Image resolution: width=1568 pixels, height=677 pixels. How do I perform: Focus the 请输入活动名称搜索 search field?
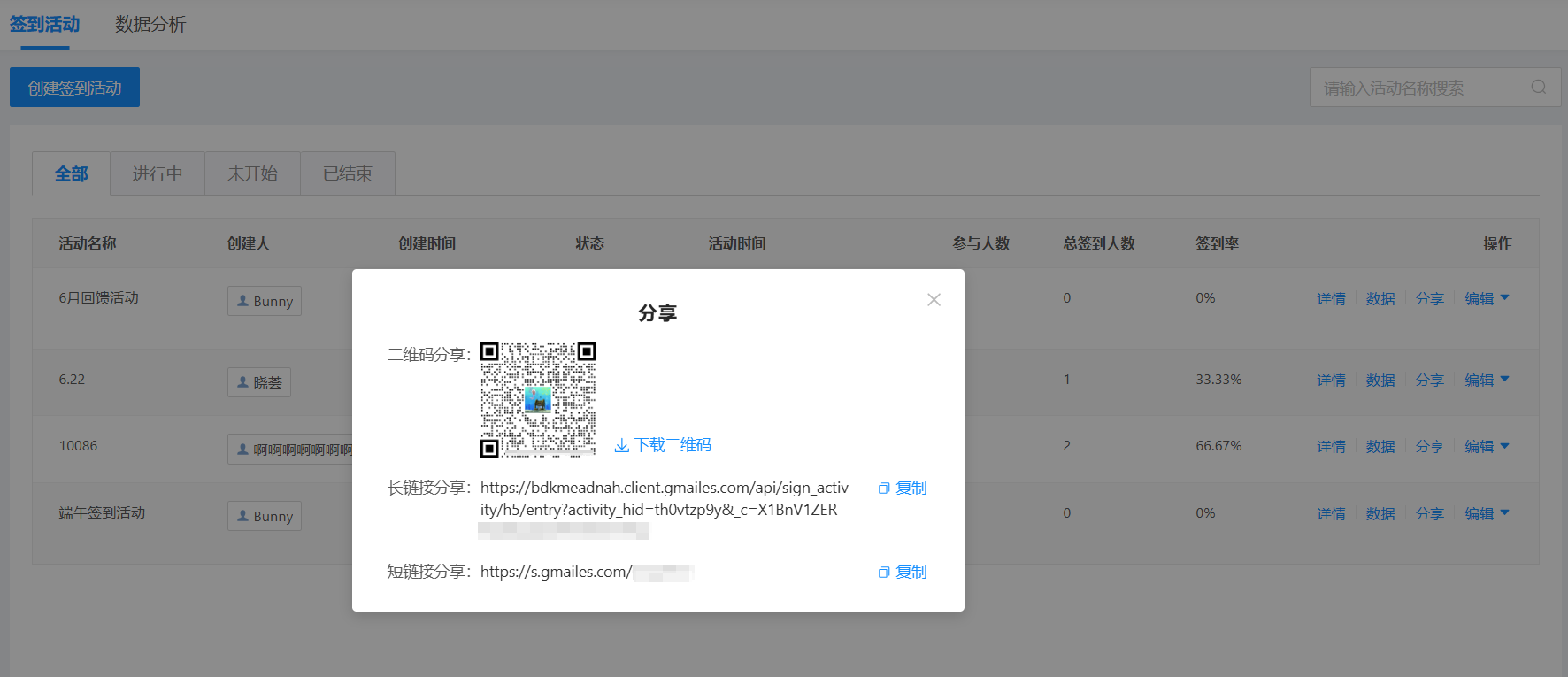tap(1435, 88)
